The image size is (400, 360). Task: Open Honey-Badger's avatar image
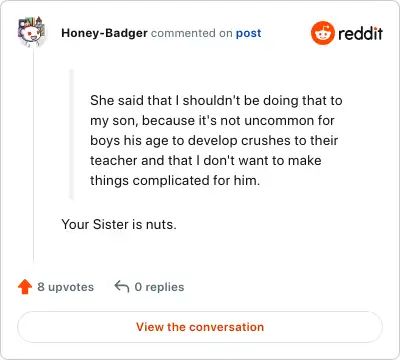pos(31,32)
